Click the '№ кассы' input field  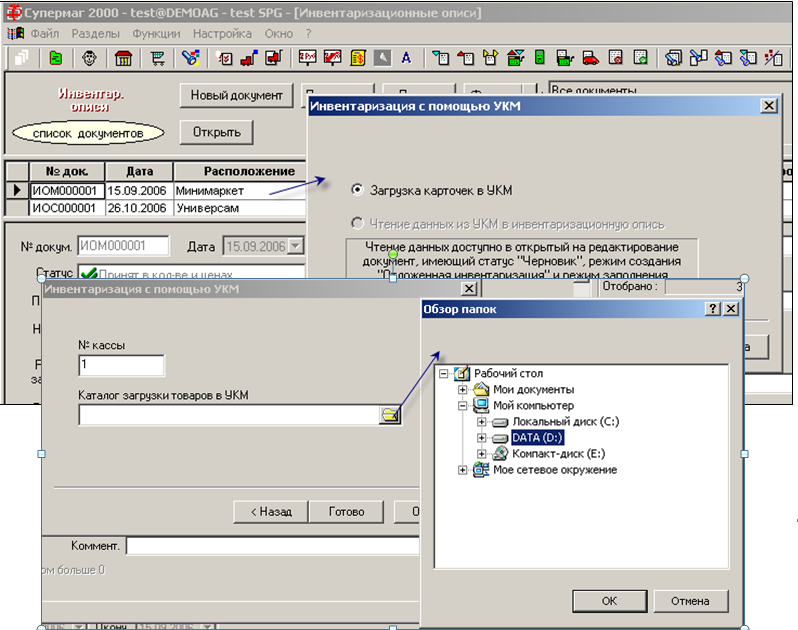click(x=121, y=365)
